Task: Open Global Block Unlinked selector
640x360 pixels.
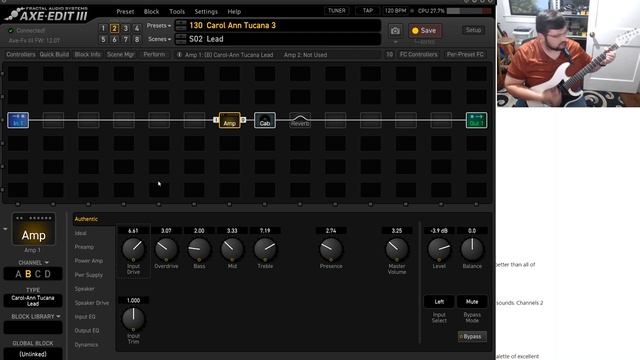Action: tap(33, 354)
